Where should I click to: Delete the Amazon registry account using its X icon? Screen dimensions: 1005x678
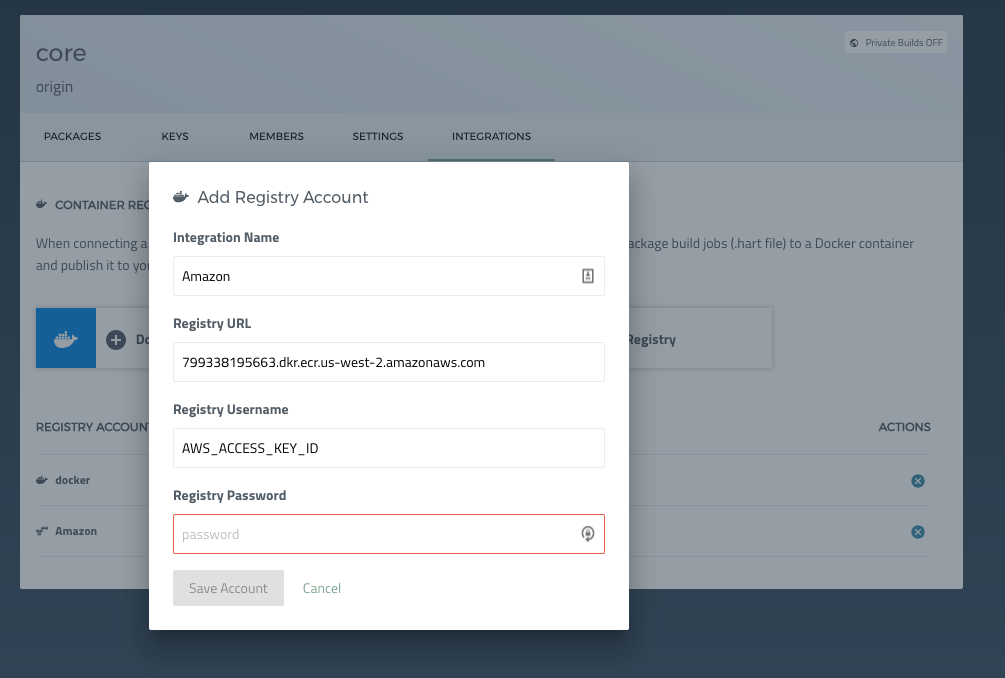[x=918, y=531]
